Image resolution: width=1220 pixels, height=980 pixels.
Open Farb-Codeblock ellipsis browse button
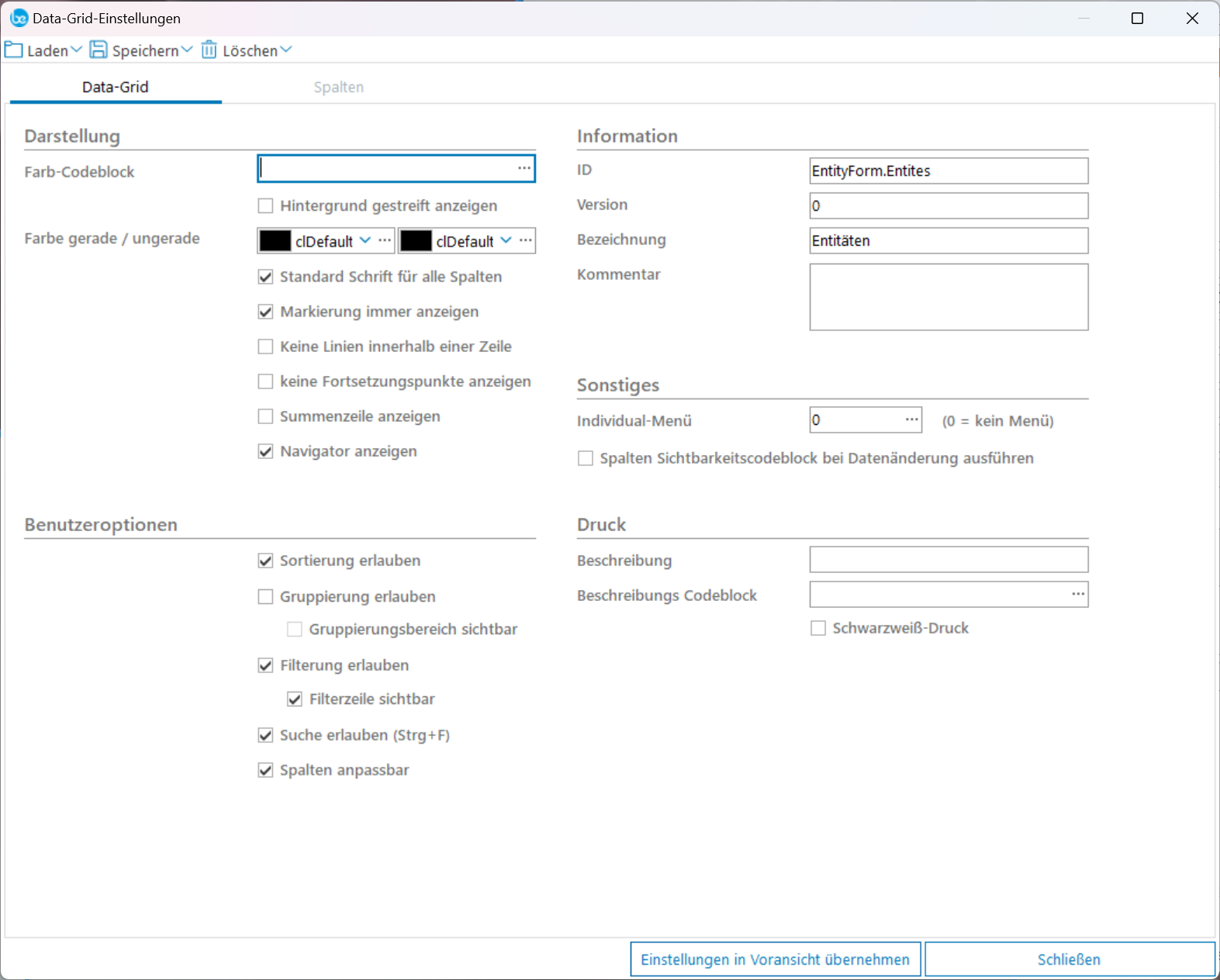(524, 168)
